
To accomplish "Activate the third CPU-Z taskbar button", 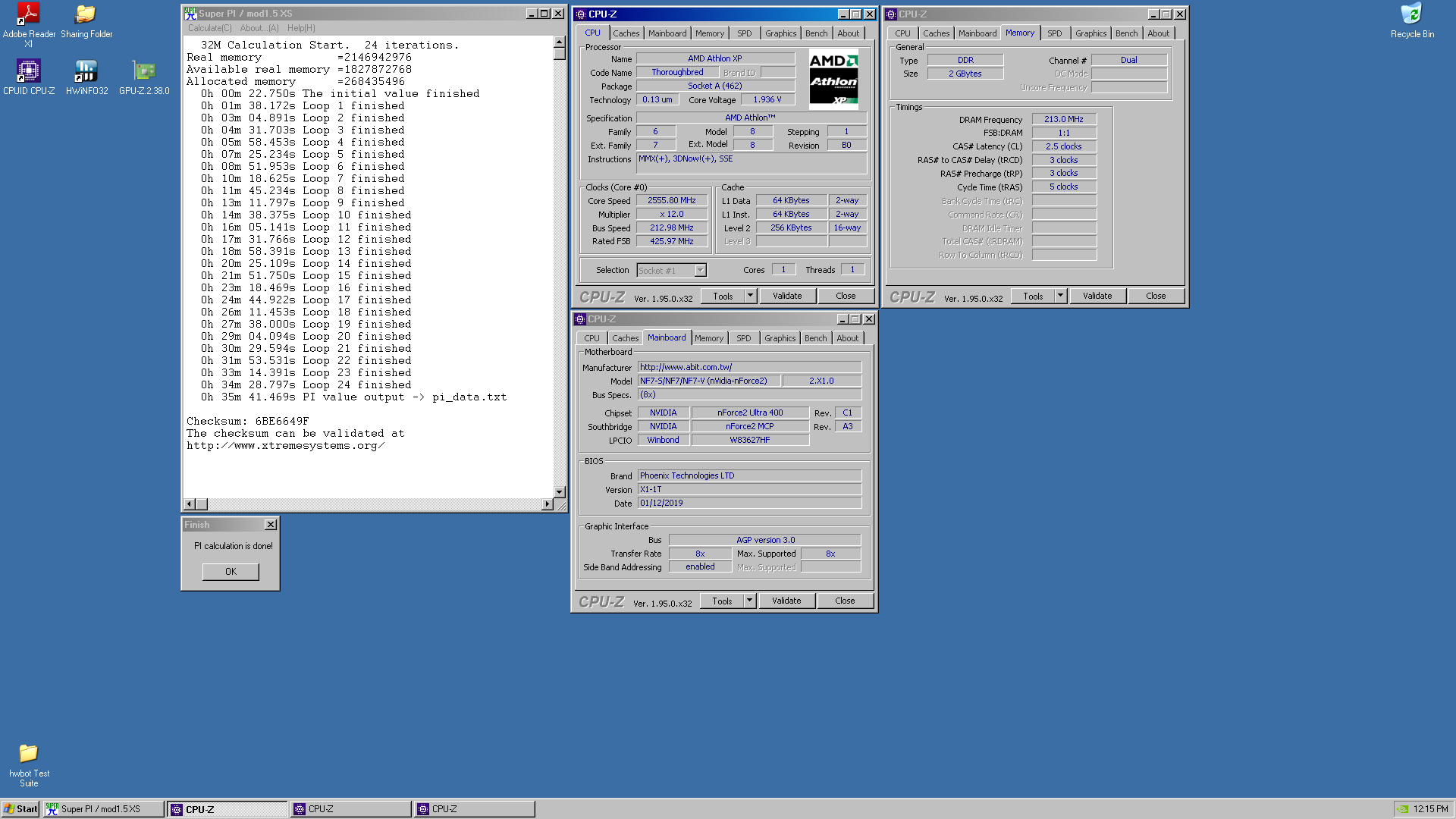I will point(474,809).
